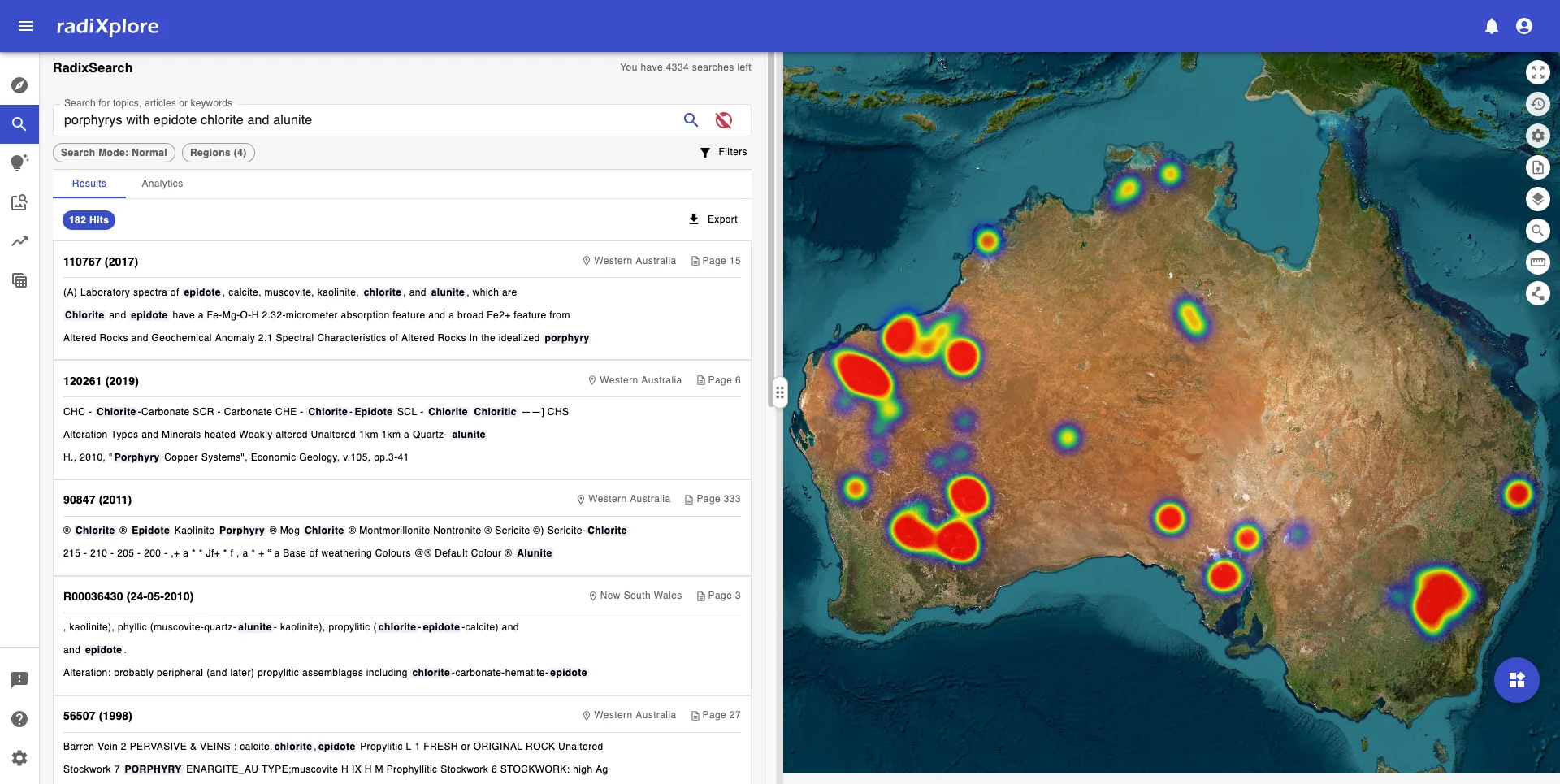Open the user account menu
1560x784 pixels.
(1524, 26)
